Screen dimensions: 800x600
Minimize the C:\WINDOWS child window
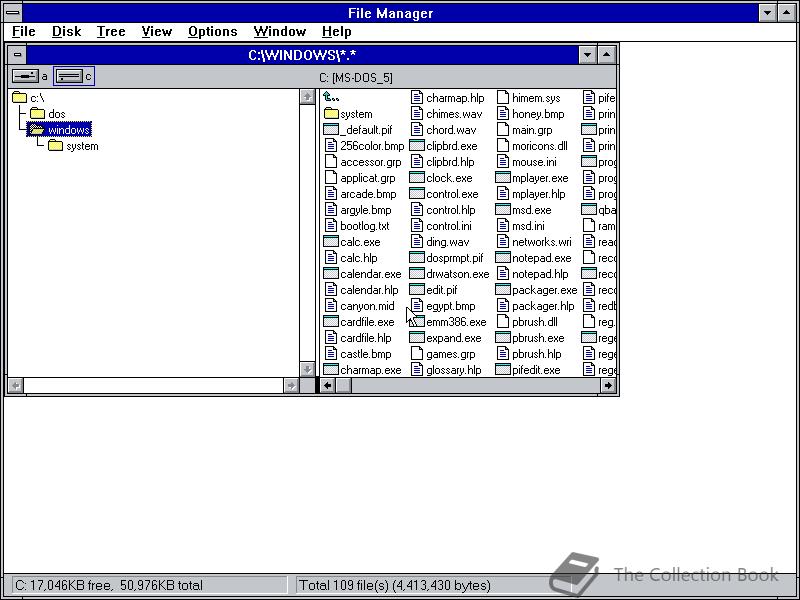587,55
